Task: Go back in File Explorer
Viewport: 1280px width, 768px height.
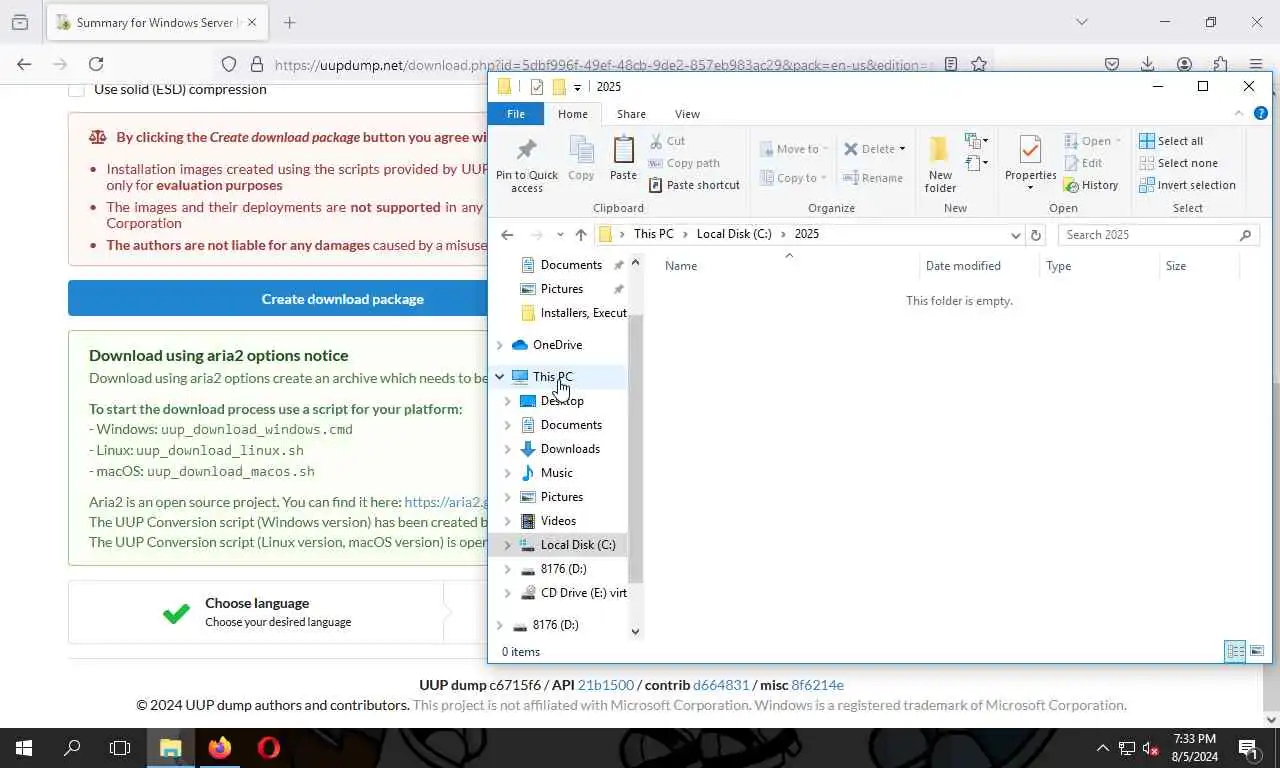Action: click(507, 235)
